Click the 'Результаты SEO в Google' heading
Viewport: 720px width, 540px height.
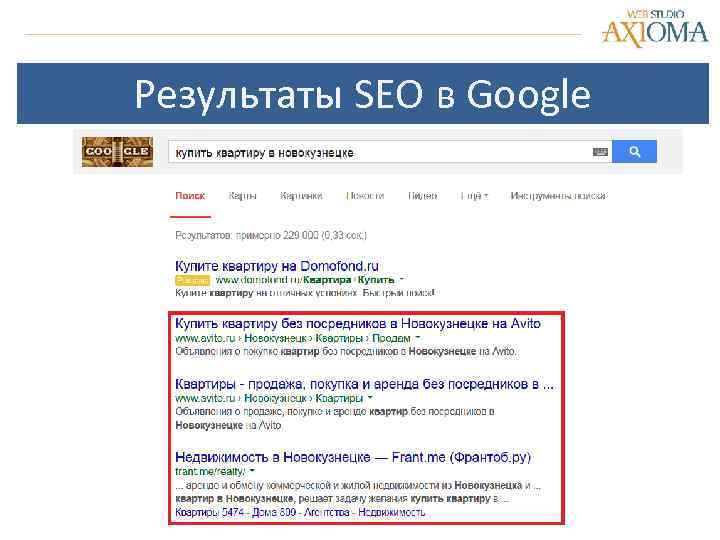coord(363,94)
